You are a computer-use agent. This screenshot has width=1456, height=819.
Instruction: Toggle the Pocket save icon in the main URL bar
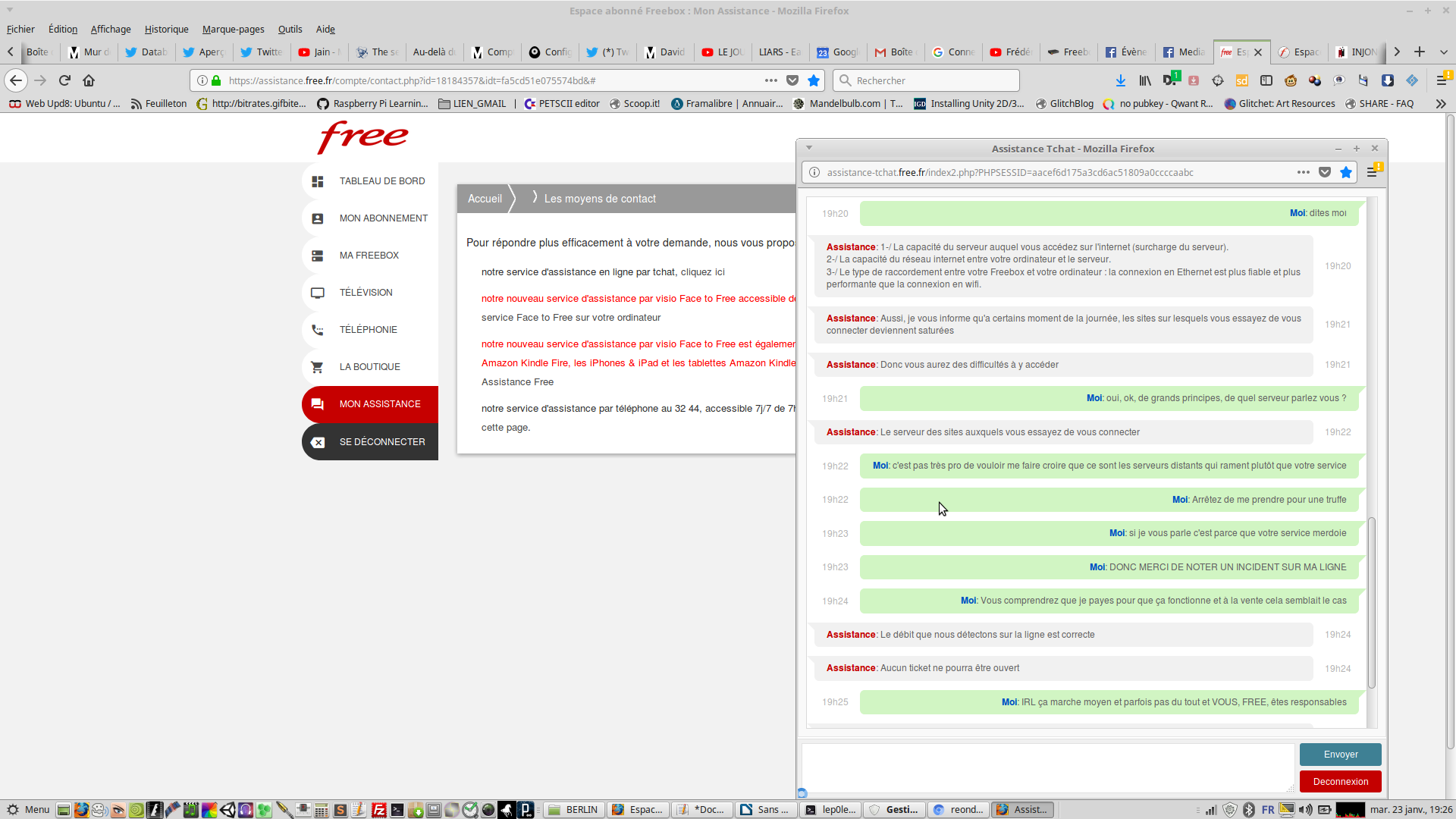[792, 80]
